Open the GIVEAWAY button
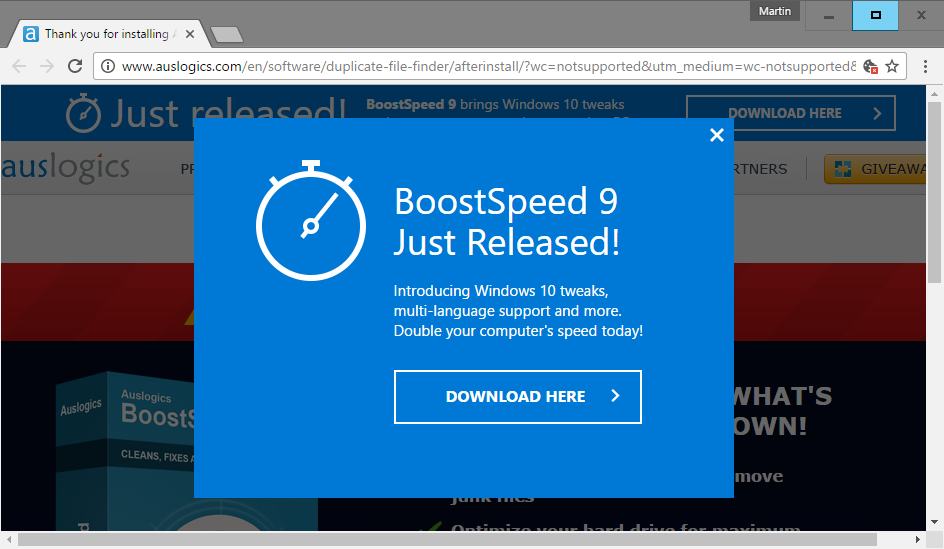The image size is (944, 549). pyautogui.click(x=875, y=169)
